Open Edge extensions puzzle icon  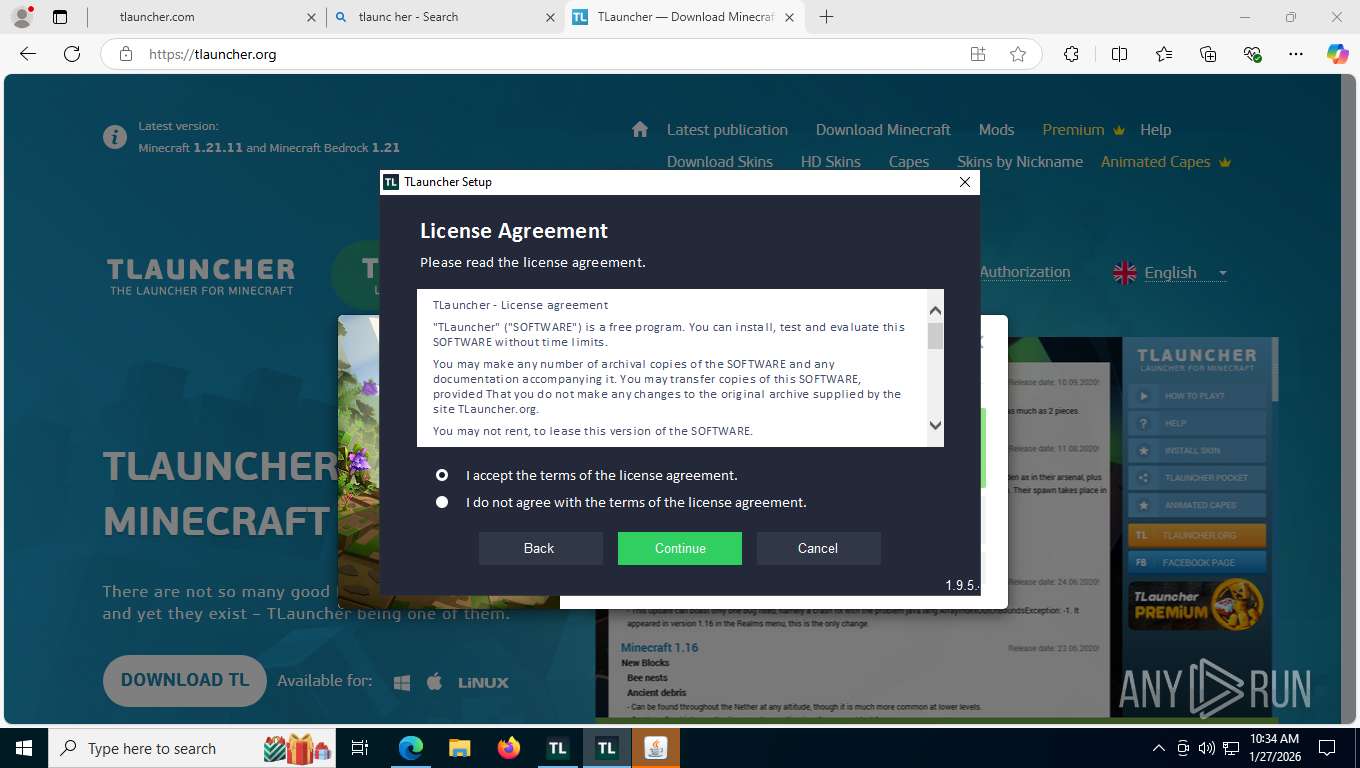point(1071,54)
